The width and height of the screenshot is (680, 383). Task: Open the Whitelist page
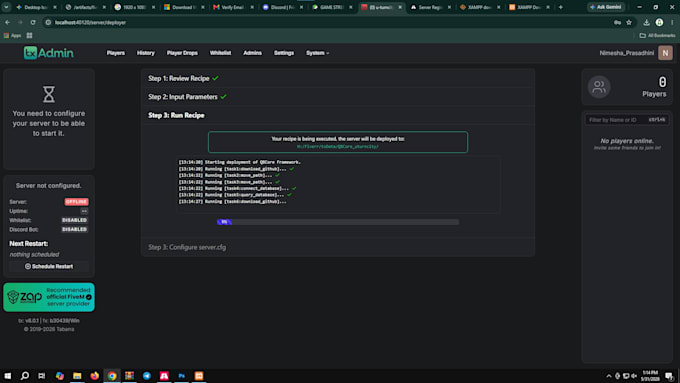pos(220,53)
